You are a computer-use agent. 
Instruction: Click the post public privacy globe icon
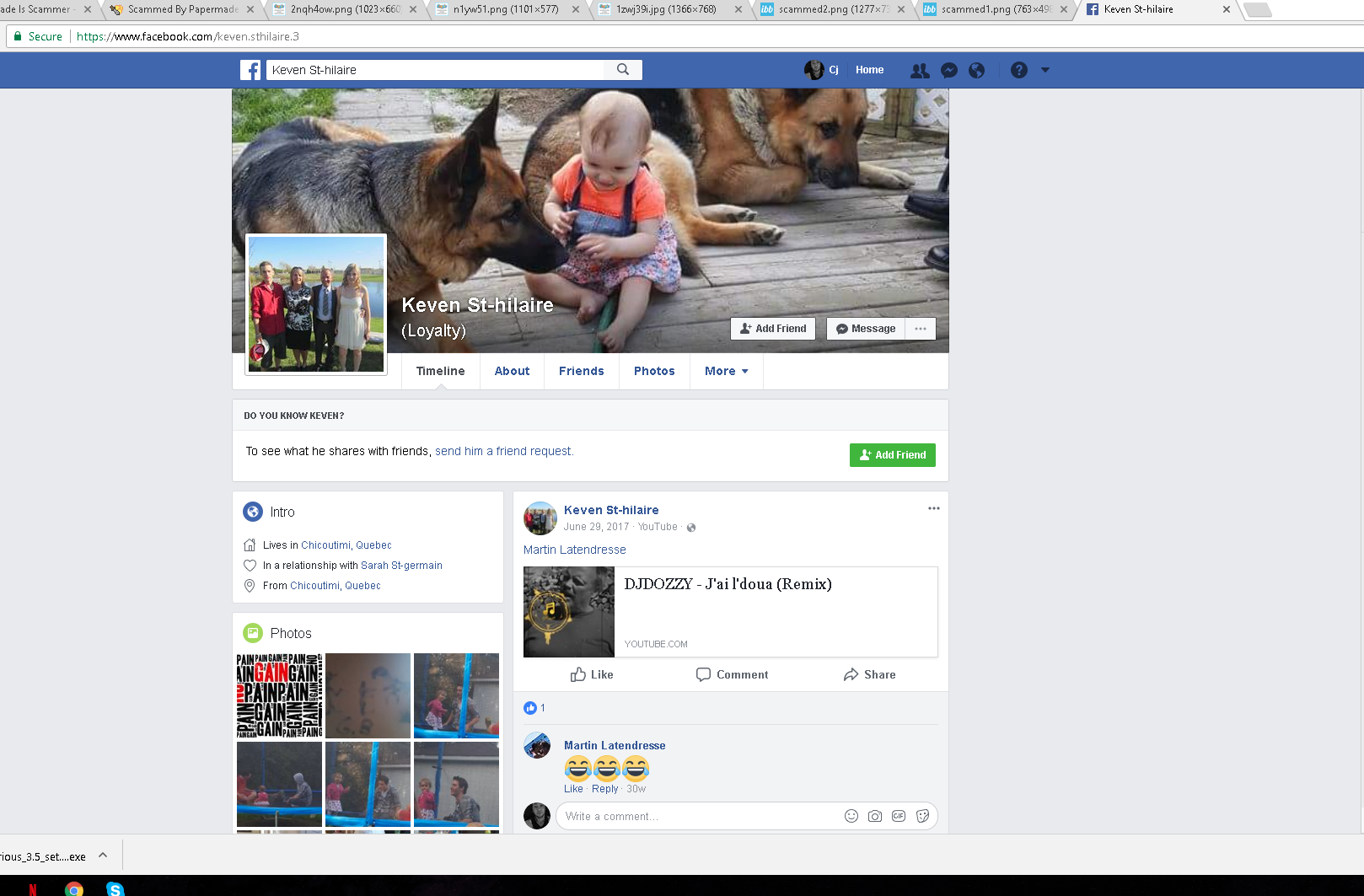[x=691, y=528]
